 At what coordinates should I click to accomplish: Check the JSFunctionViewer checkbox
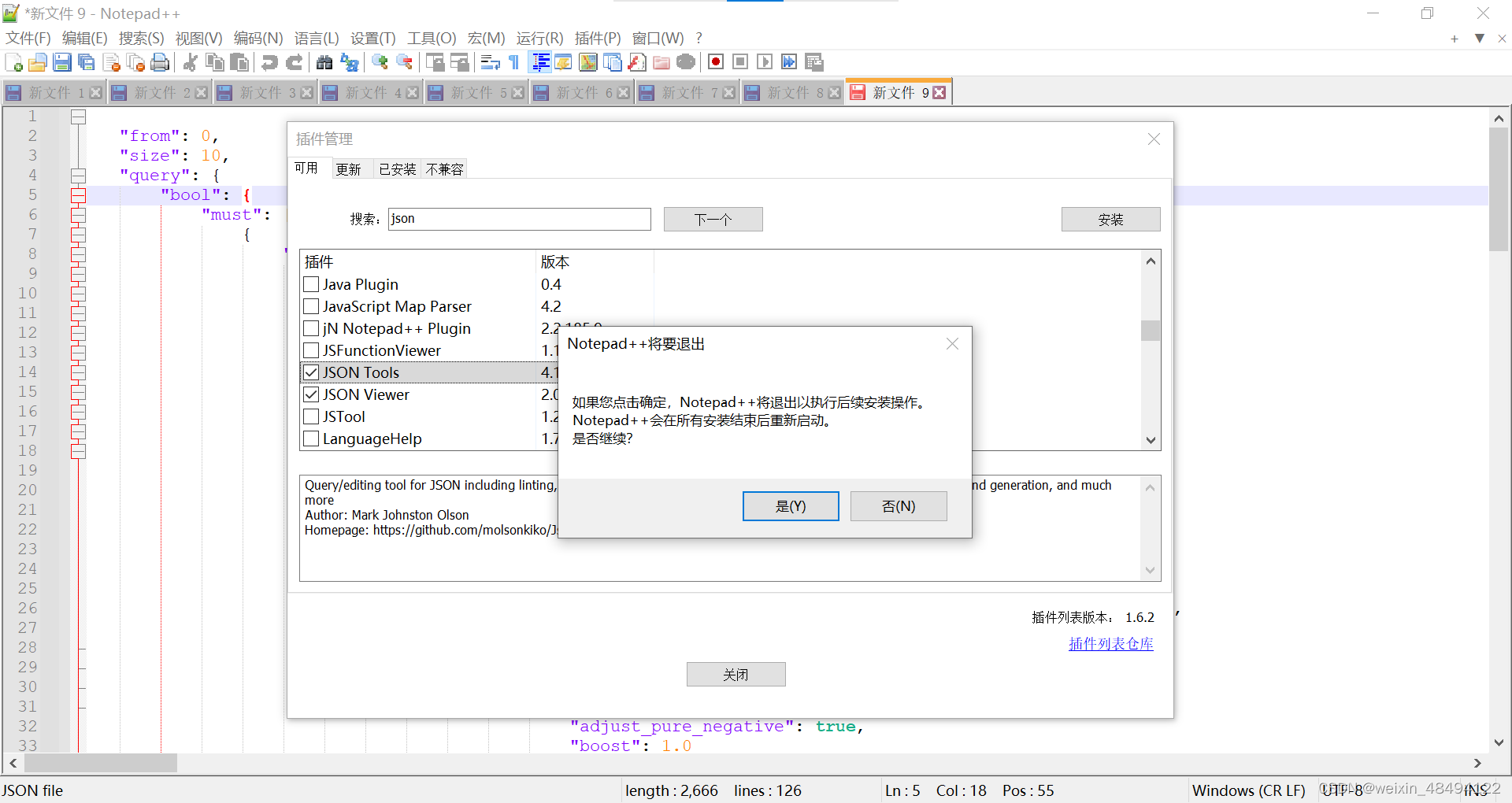pyautogui.click(x=311, y=350)
